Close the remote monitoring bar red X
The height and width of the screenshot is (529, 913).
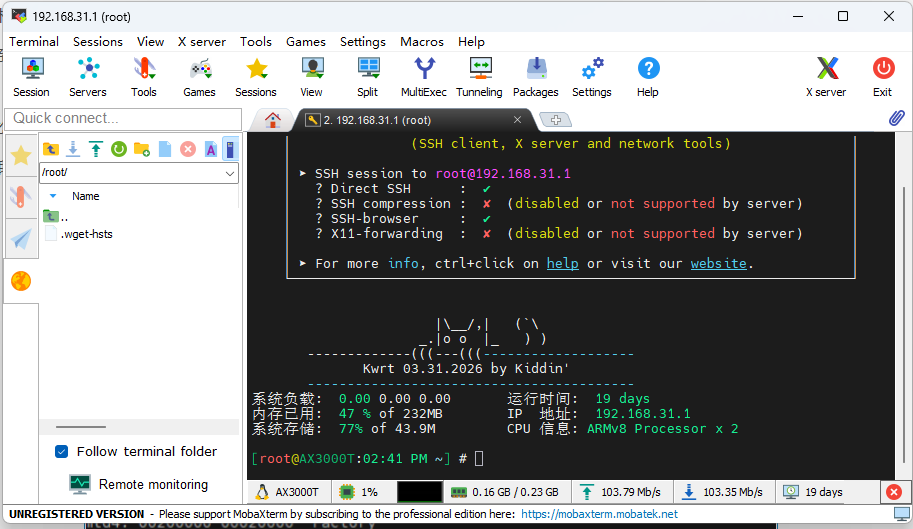coord(894,492)
